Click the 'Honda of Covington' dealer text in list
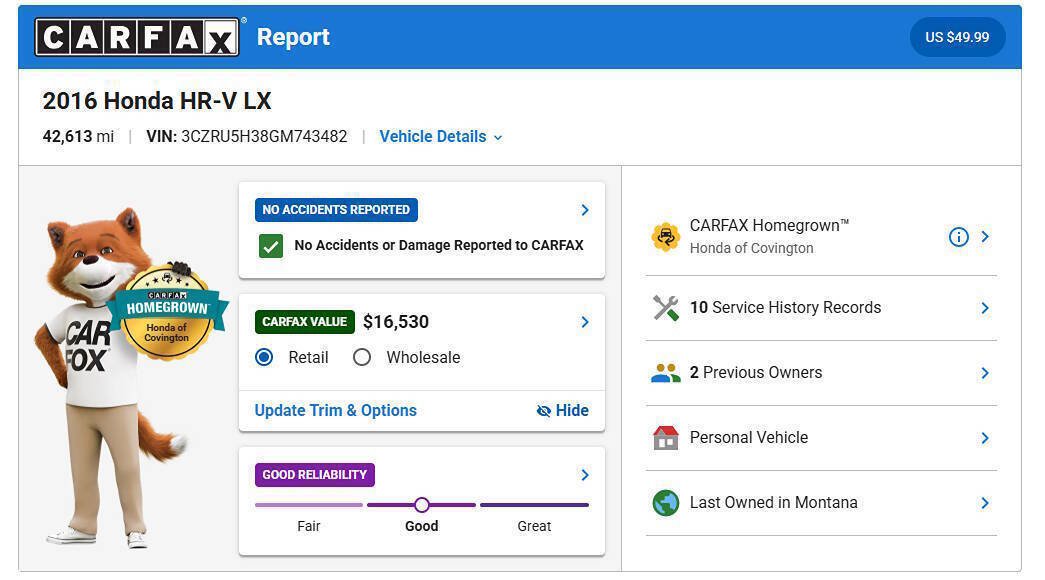The width and height of the screenshot is (1045, 580). [x=751, y=248]
